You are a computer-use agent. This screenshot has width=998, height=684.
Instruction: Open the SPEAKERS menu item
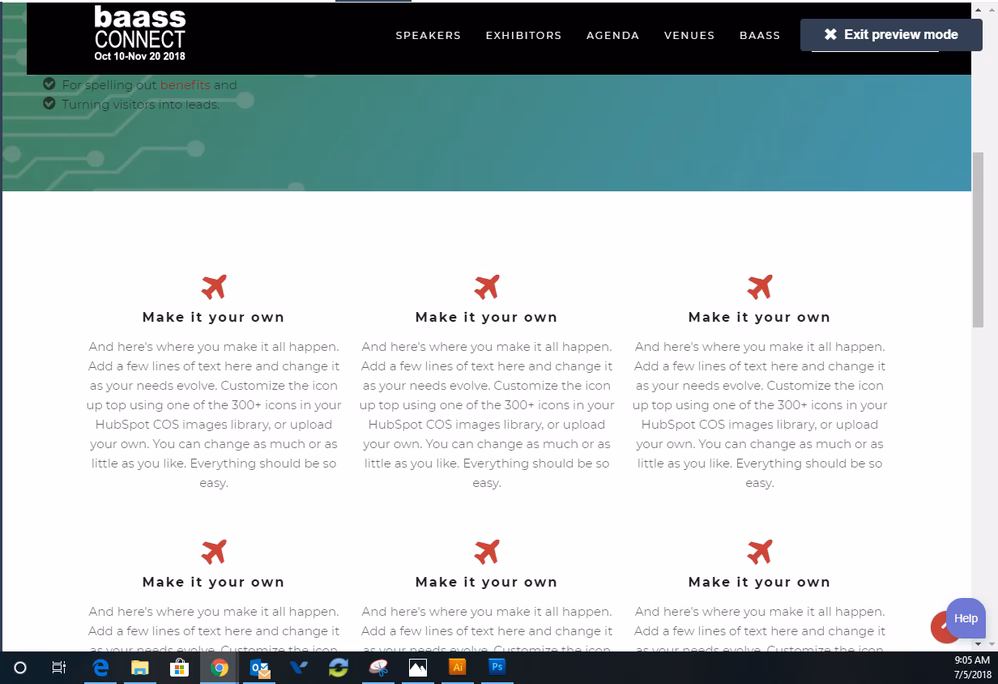coord(428,35)
